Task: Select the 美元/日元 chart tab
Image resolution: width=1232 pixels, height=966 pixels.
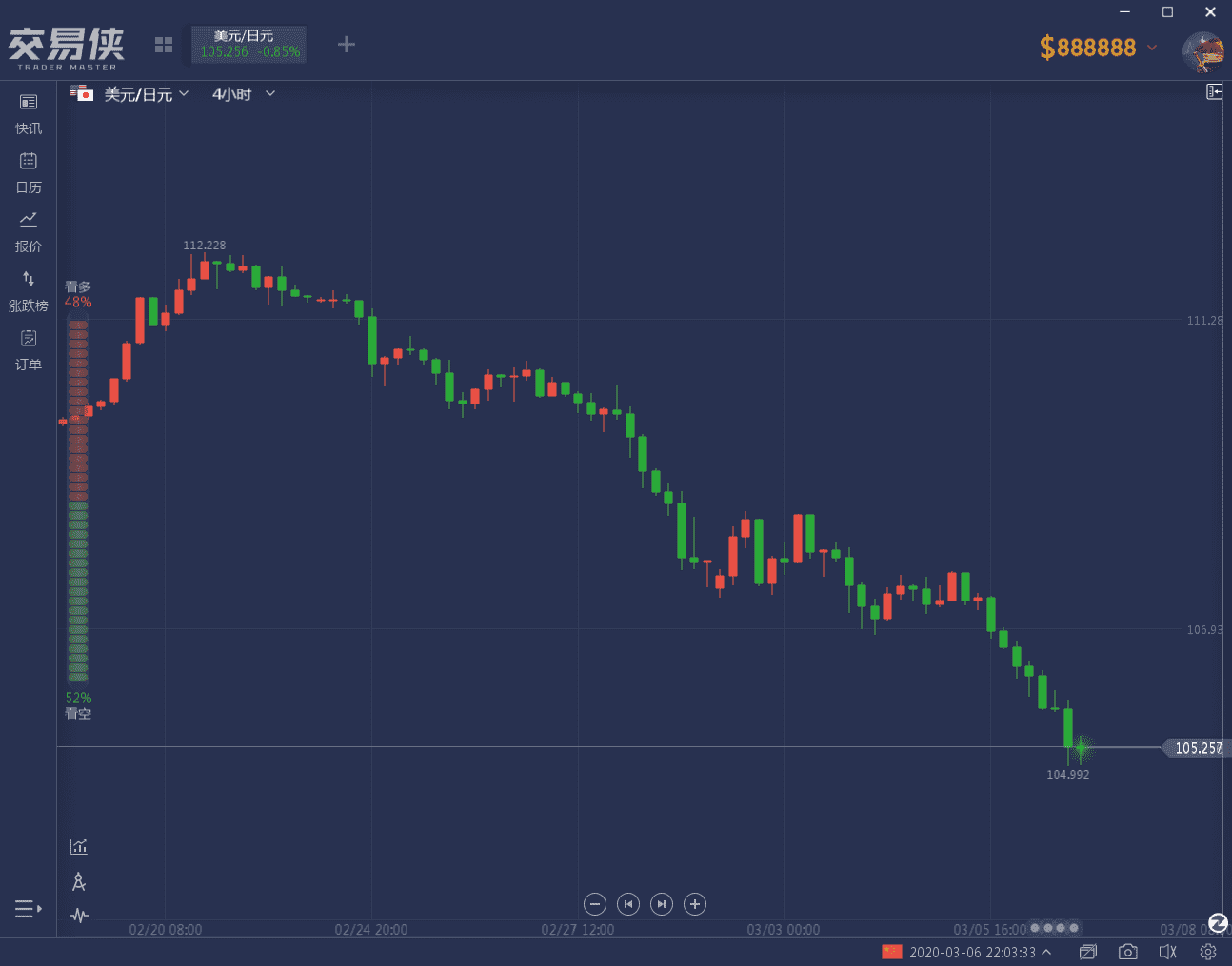Action: coord(248,44)
